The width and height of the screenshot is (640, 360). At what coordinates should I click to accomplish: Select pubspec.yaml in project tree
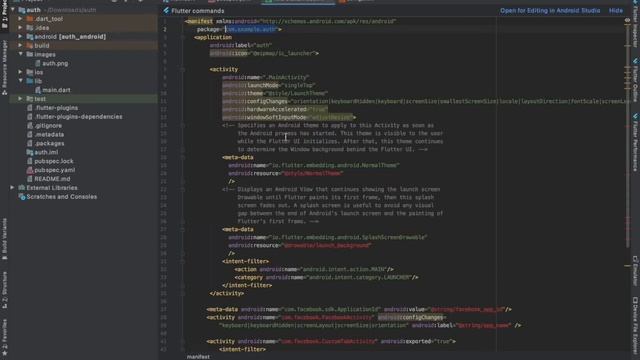[55, 170]
